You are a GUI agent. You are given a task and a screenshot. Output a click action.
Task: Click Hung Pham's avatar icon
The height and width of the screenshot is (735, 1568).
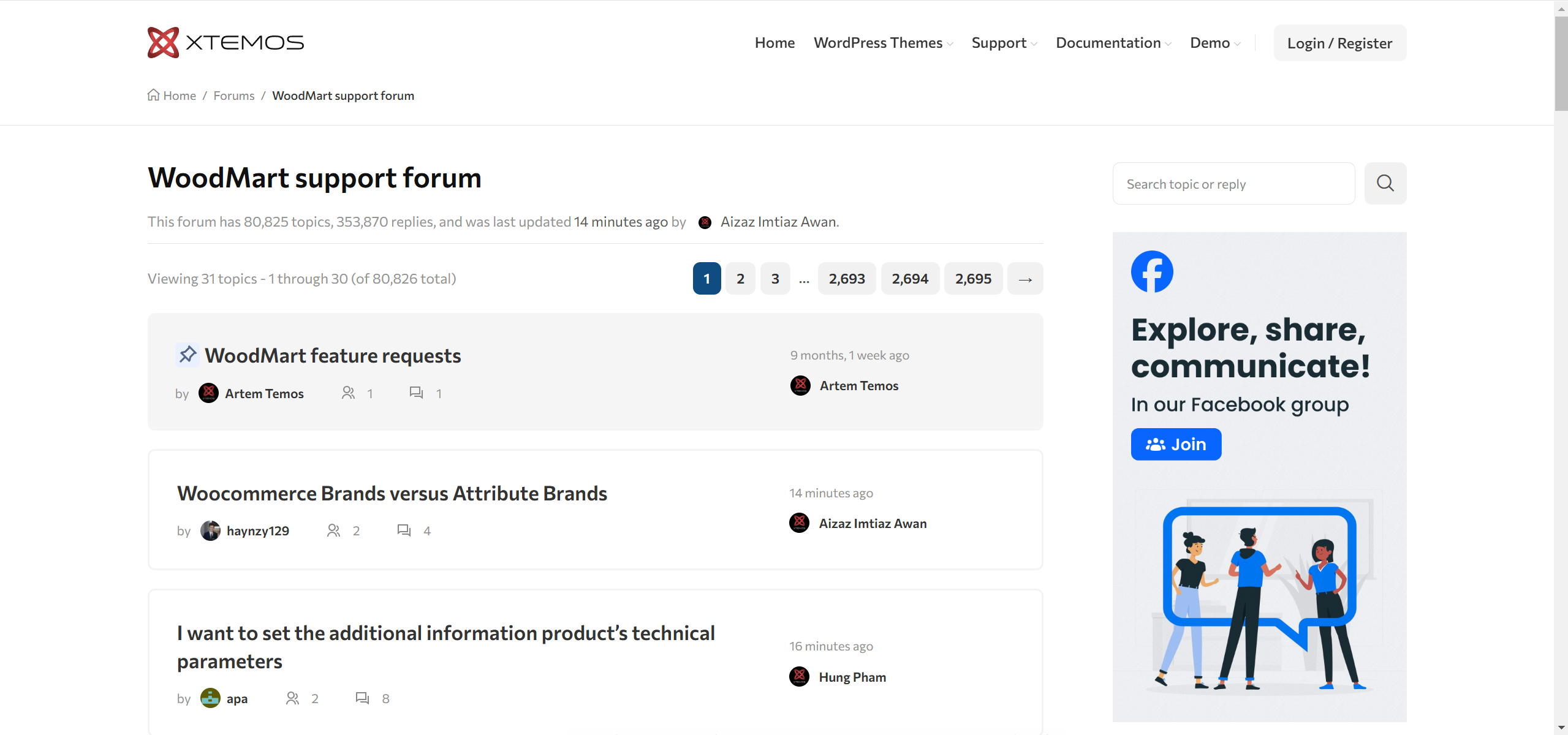(800, 677)
